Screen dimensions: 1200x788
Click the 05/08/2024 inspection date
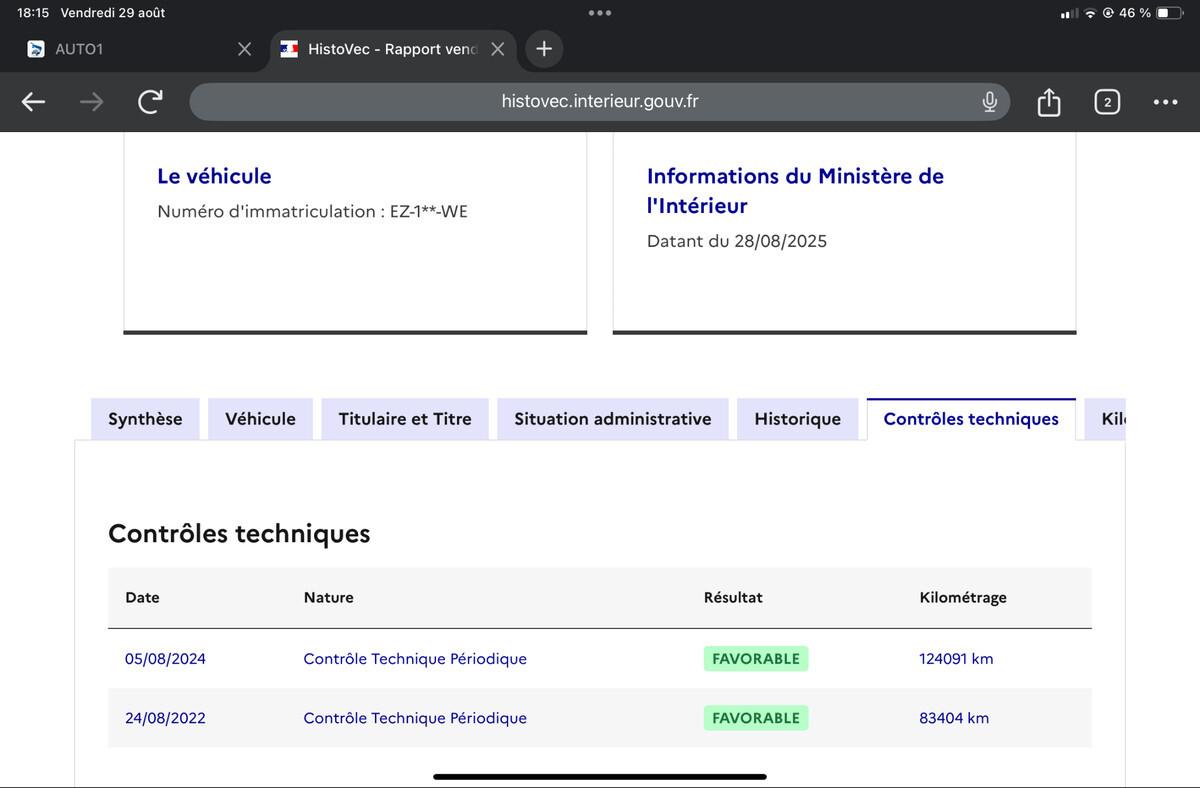tap(165, 659)
